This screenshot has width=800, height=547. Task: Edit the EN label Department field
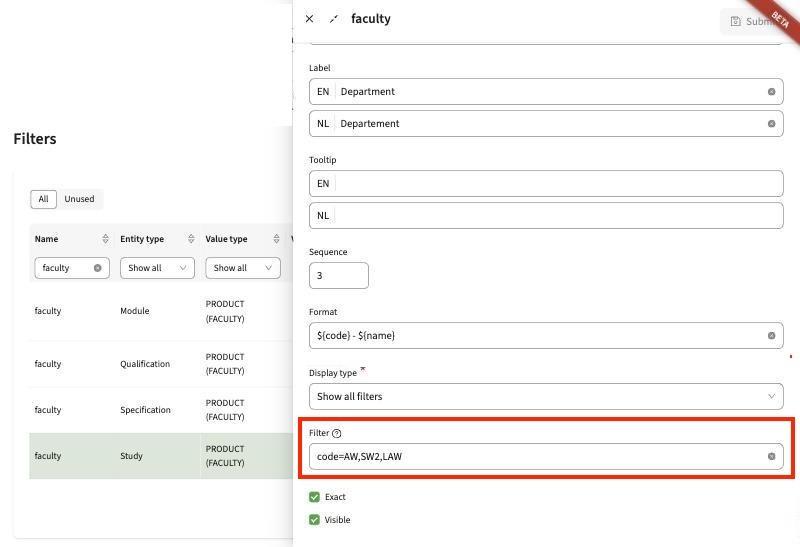click(x=546, y=92)
